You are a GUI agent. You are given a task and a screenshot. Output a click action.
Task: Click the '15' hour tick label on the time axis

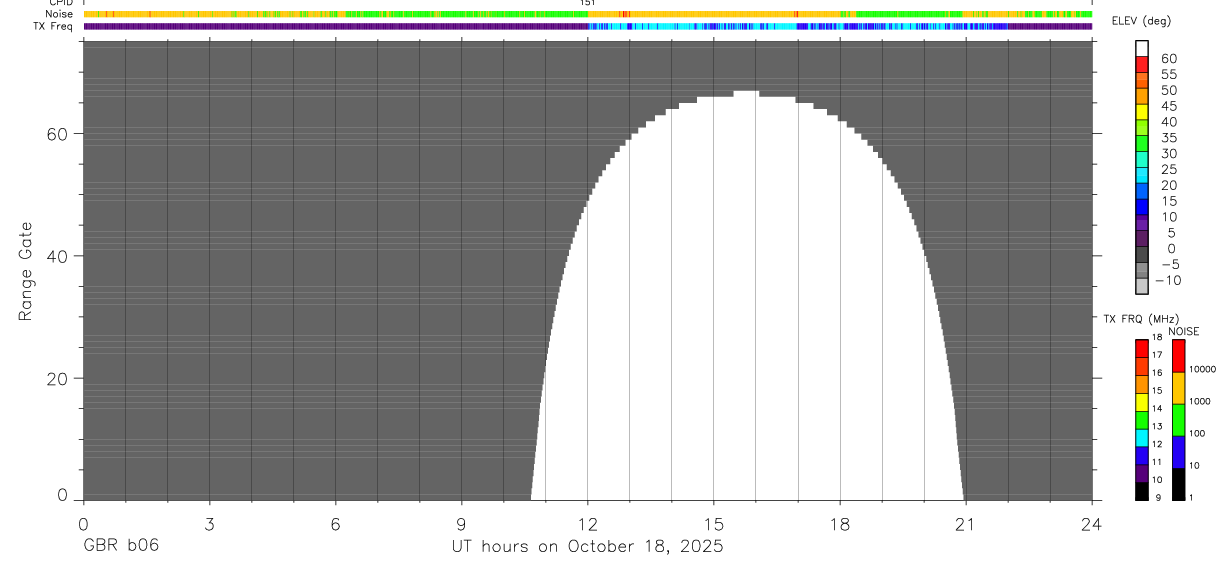coord(714,523)
